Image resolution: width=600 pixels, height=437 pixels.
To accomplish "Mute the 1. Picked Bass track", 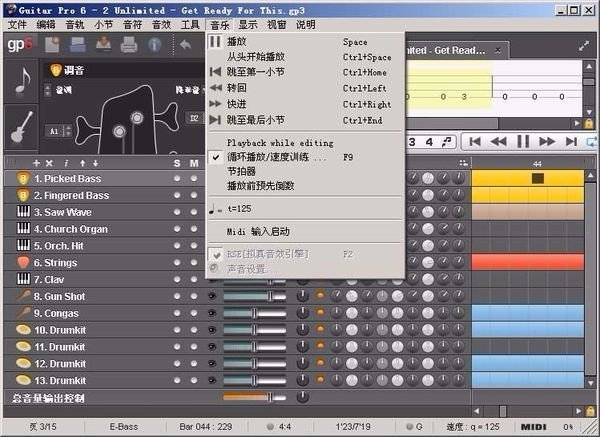I will pyautogui.click(x=194, y=178).
